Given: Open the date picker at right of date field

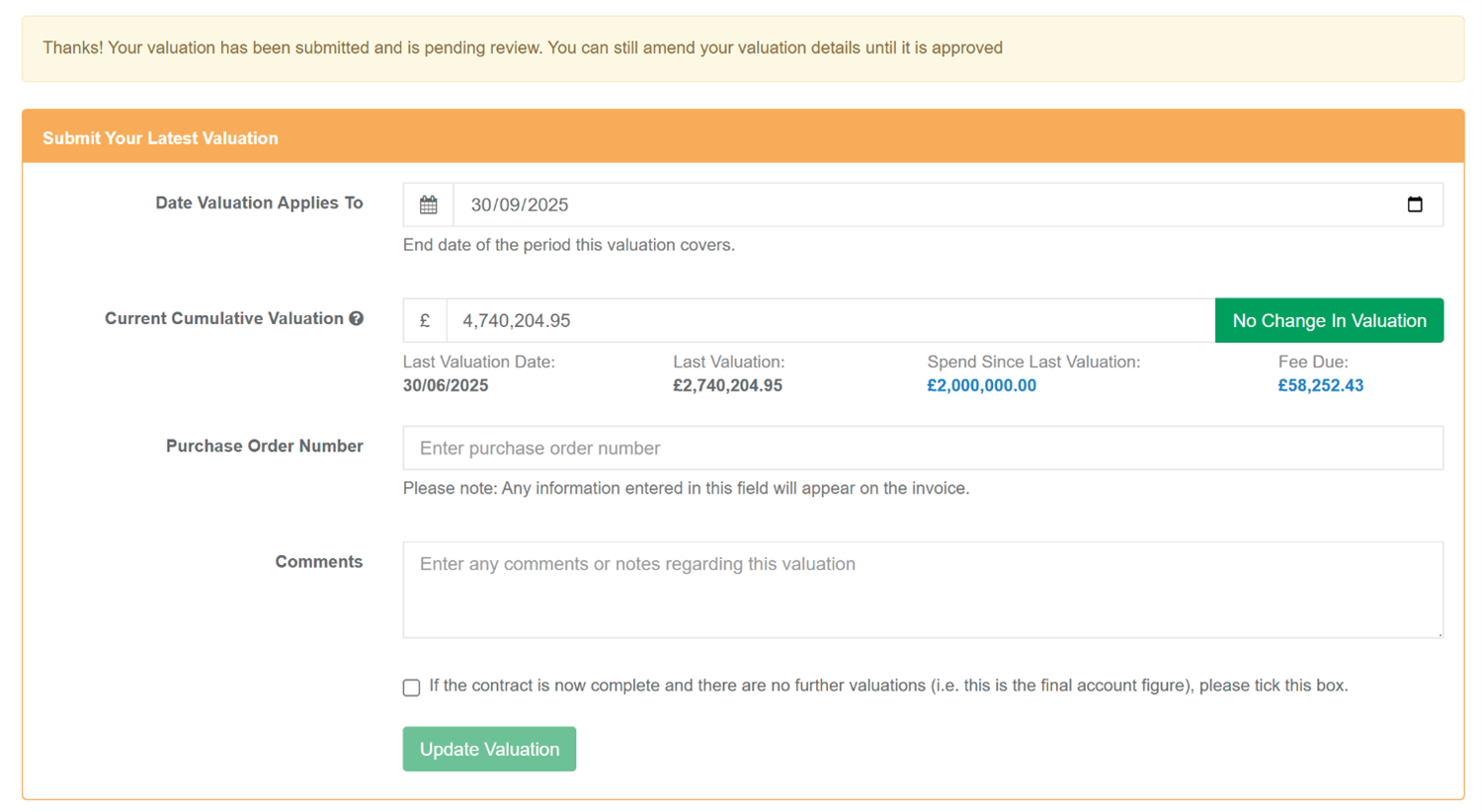Looking at the screenshot, I should [1414, 204].
